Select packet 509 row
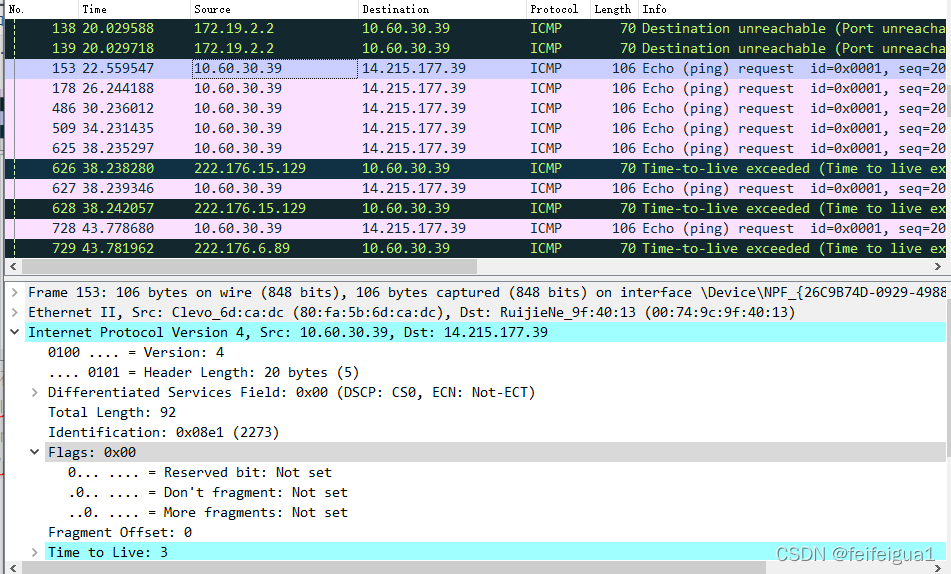The height and width of the screenshot is (574, 951). pyautogui.click(x=476, y=129)
